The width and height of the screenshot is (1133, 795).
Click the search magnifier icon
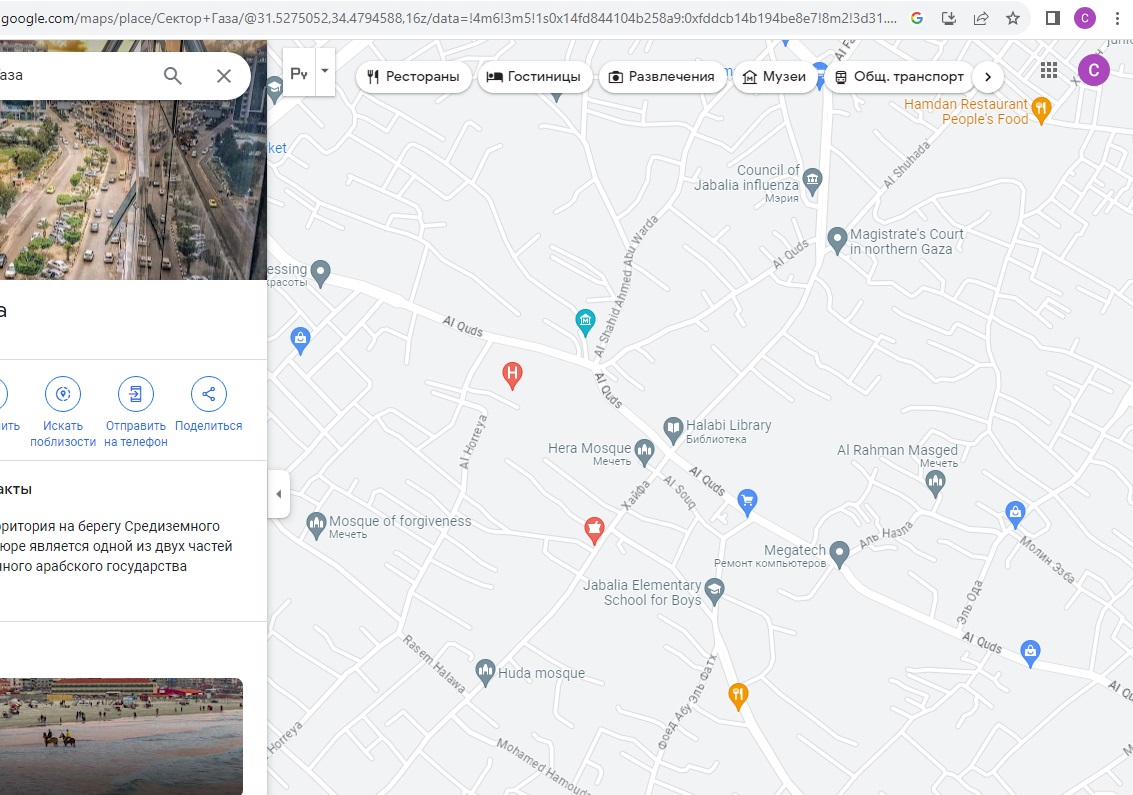pyautogui.click(x=173, y=75)
